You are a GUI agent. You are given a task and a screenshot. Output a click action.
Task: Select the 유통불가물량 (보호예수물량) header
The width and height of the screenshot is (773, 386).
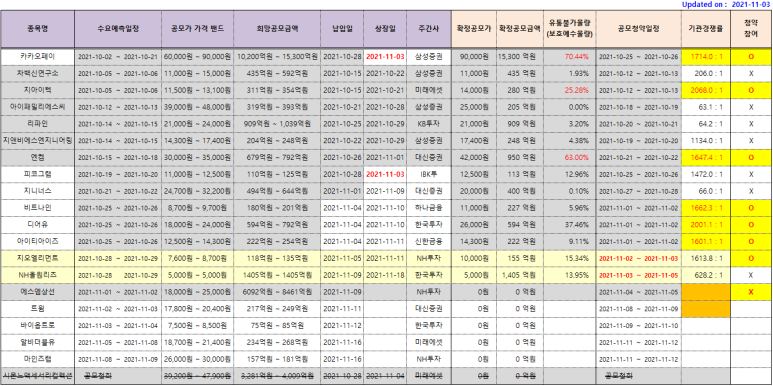click(x=569, y=29)
